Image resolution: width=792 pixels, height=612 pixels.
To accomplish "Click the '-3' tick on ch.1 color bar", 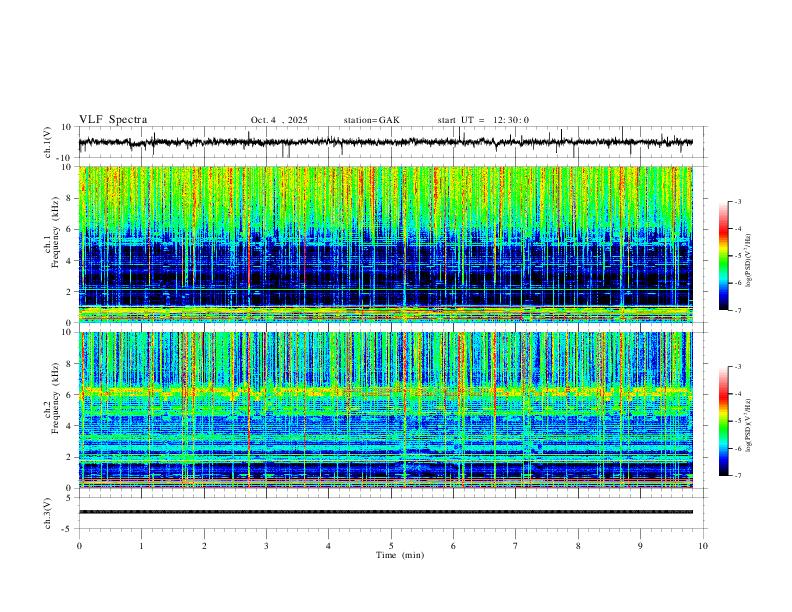I will tap(738, 201).
